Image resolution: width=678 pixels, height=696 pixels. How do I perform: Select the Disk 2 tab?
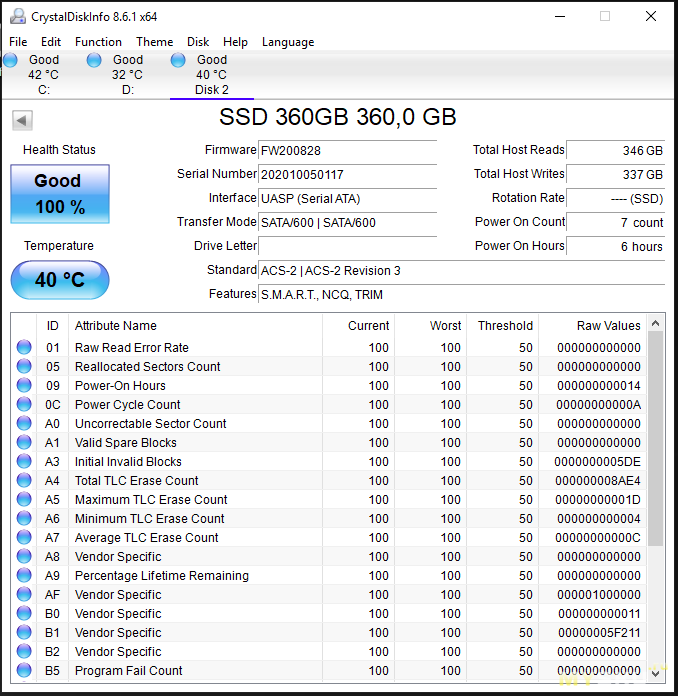pos(212,75)
